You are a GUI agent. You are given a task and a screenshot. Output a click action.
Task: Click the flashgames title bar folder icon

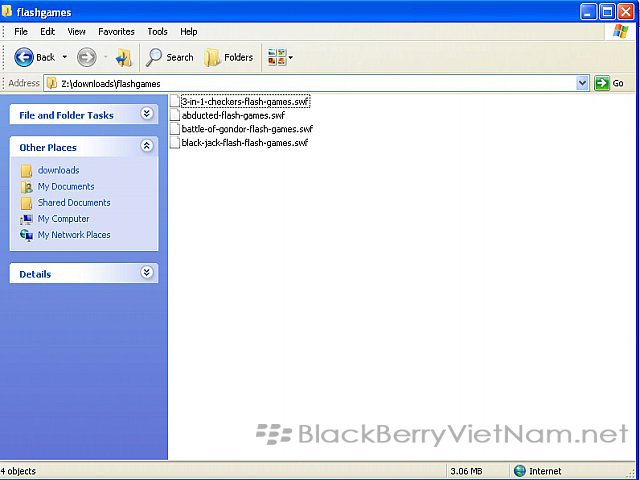pyautogui.click(x=7, y=11)
